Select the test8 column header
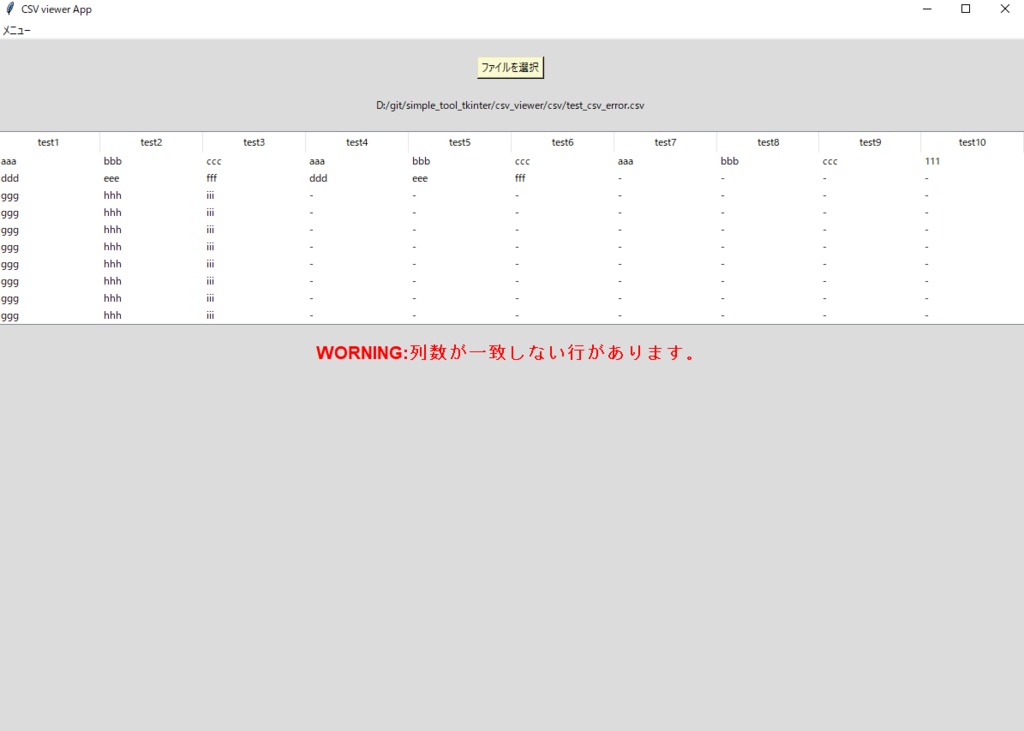This screenshot has width=1024, height=731. pos(768,142)
